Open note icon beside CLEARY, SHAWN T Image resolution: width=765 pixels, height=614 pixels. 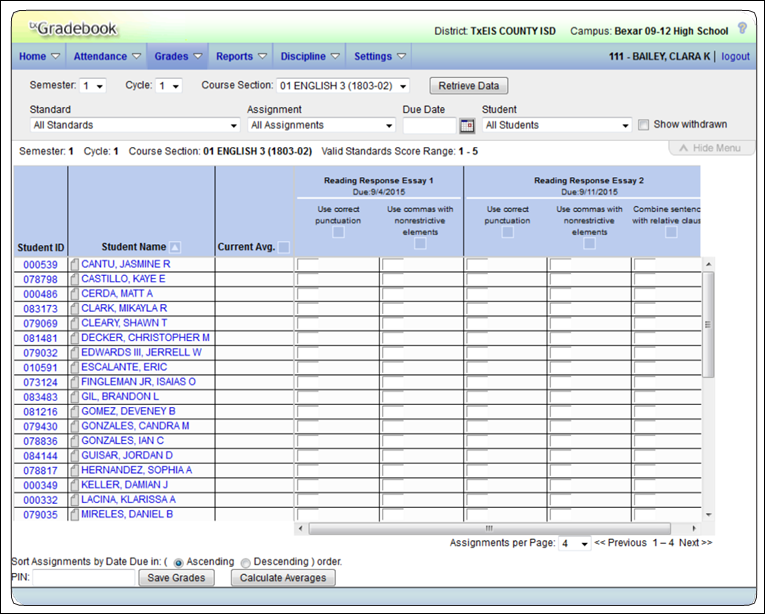pyautogui.click(x=74, y=323)
